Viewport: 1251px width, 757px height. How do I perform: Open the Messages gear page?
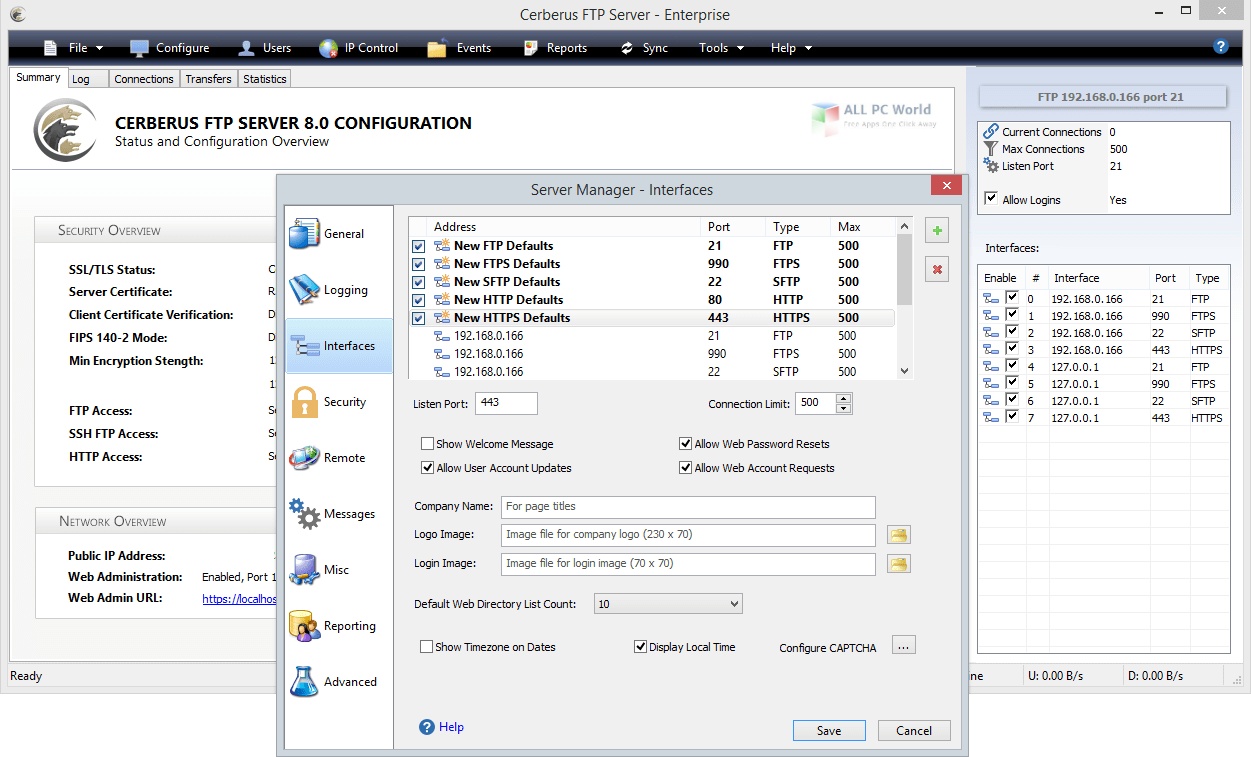pyautogui.click(x=304, y=513)
